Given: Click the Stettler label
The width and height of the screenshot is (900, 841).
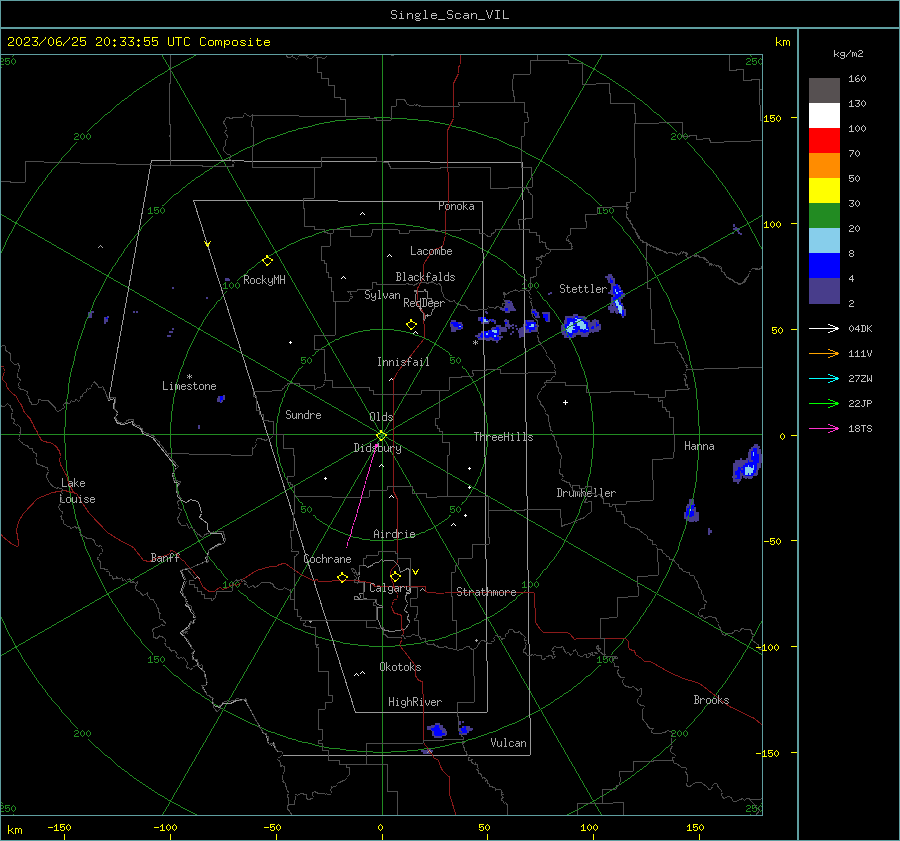Looking at the screenshot, I should [583, 289].
